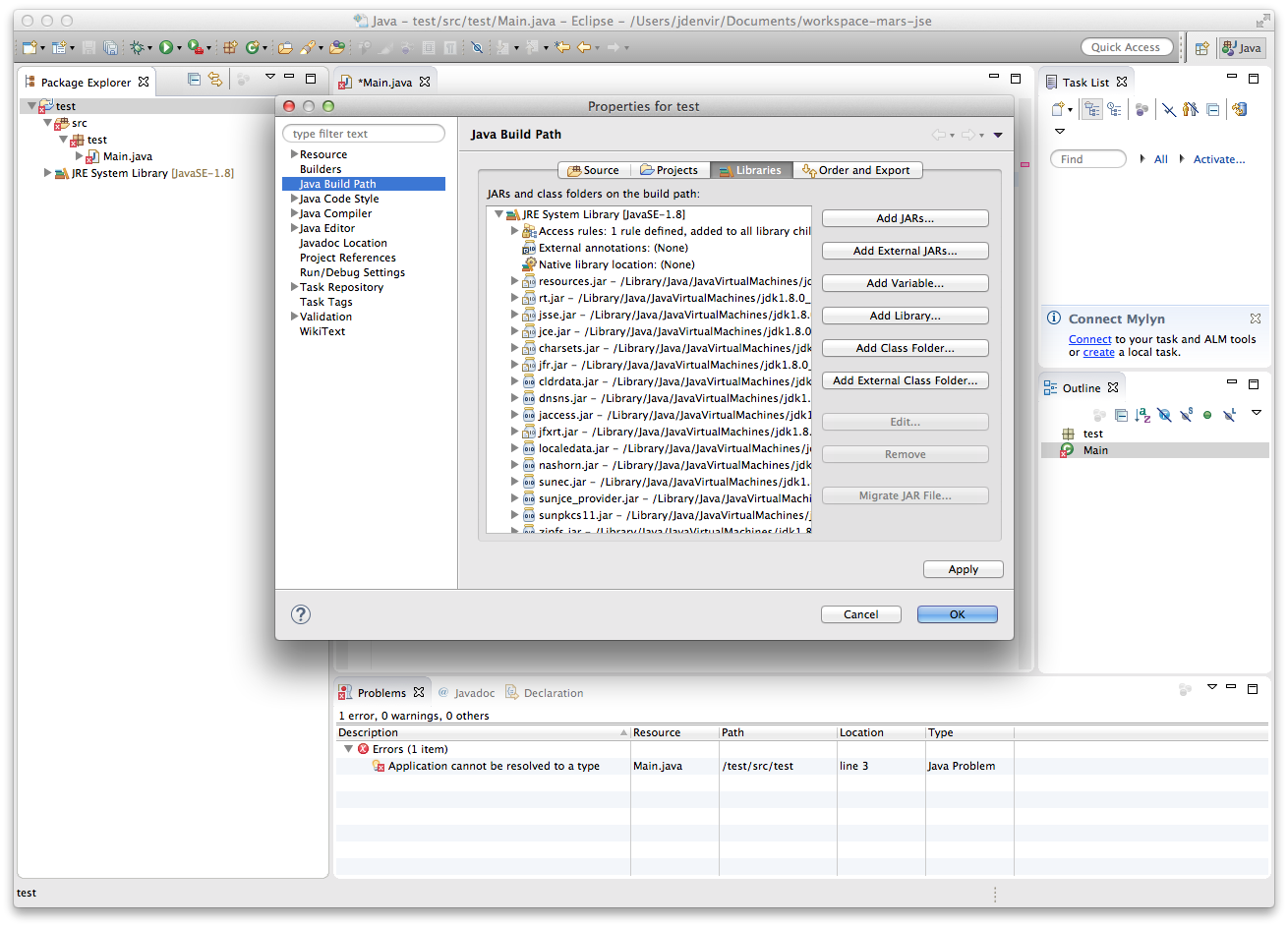Image resolution: width=1288 pixels, height=927 pixels.
Task: Toggle Hide Non-Public Members green dot
Action: (1207, 415)
